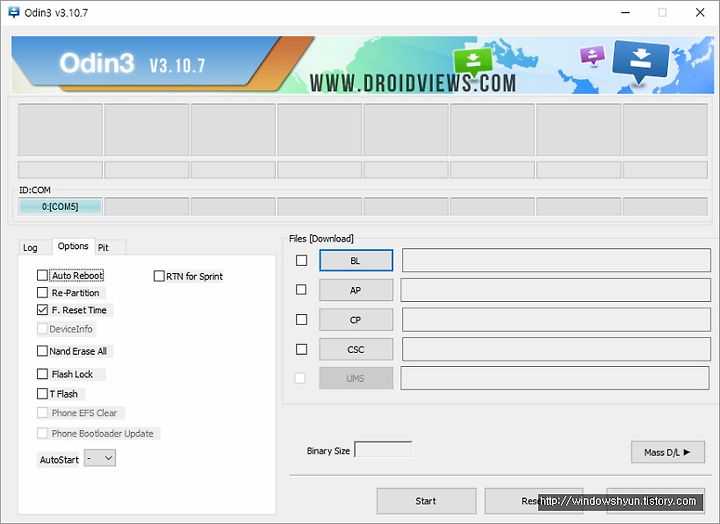This screenshot has height=524, width=720.
Task: Minimize the Odin3 window
Action: point(625,12)
